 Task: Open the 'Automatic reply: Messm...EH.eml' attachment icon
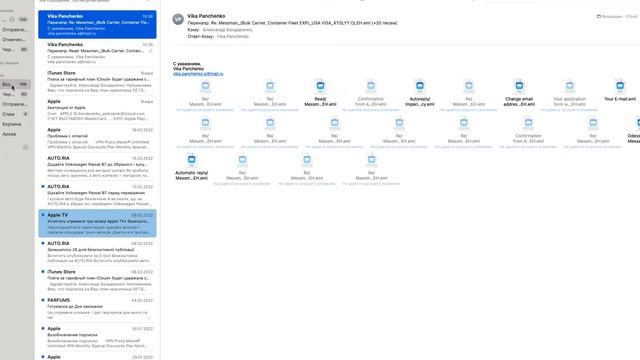point(191,160)
